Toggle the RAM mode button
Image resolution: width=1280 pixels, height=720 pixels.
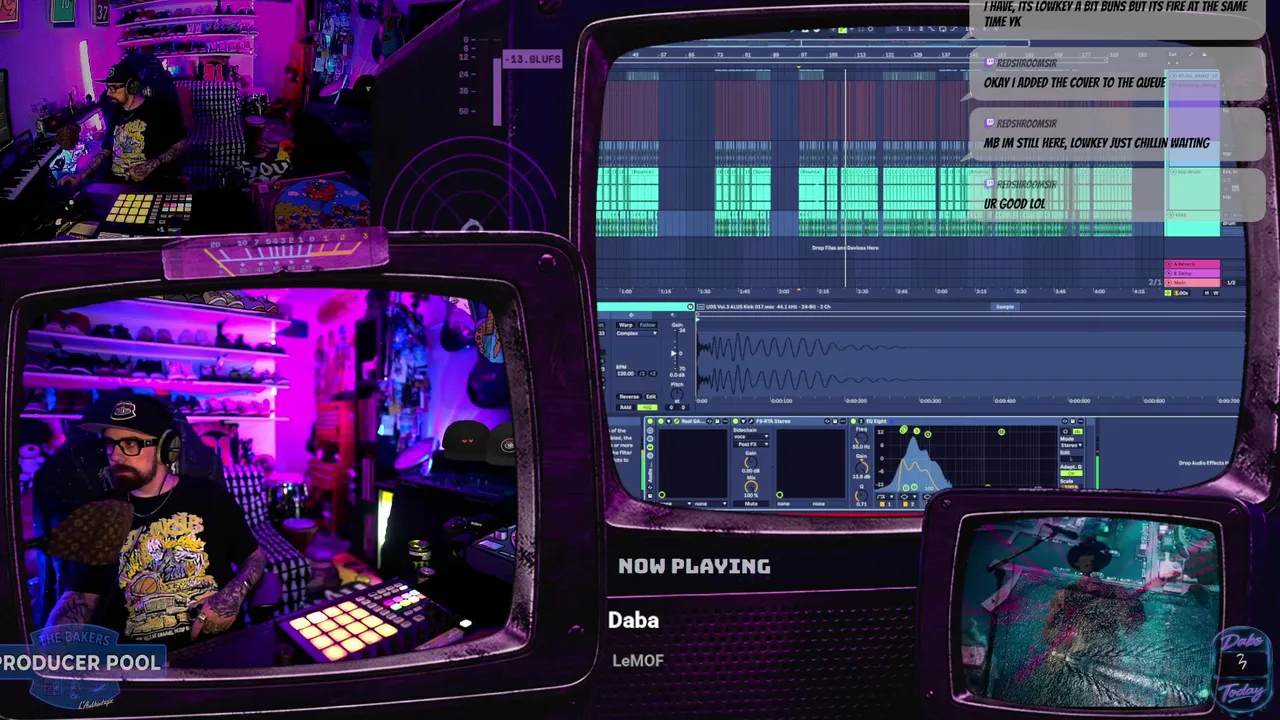tap(626, 407)
